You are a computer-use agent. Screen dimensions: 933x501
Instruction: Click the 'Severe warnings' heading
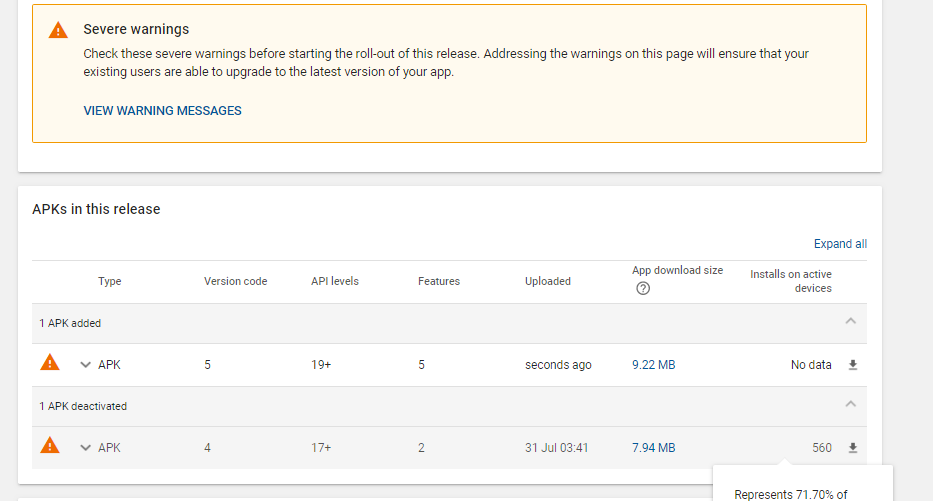pyautogui.click(x=136, y=29)
